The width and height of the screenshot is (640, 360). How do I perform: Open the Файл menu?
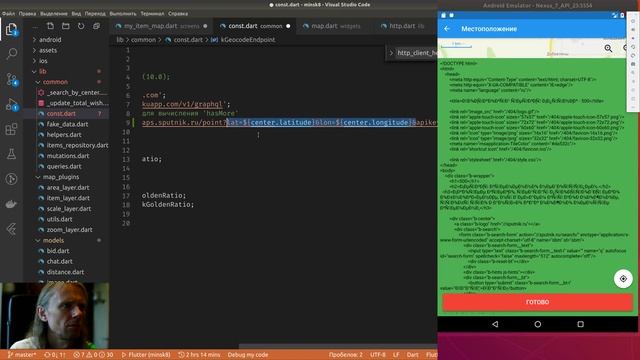8,13
